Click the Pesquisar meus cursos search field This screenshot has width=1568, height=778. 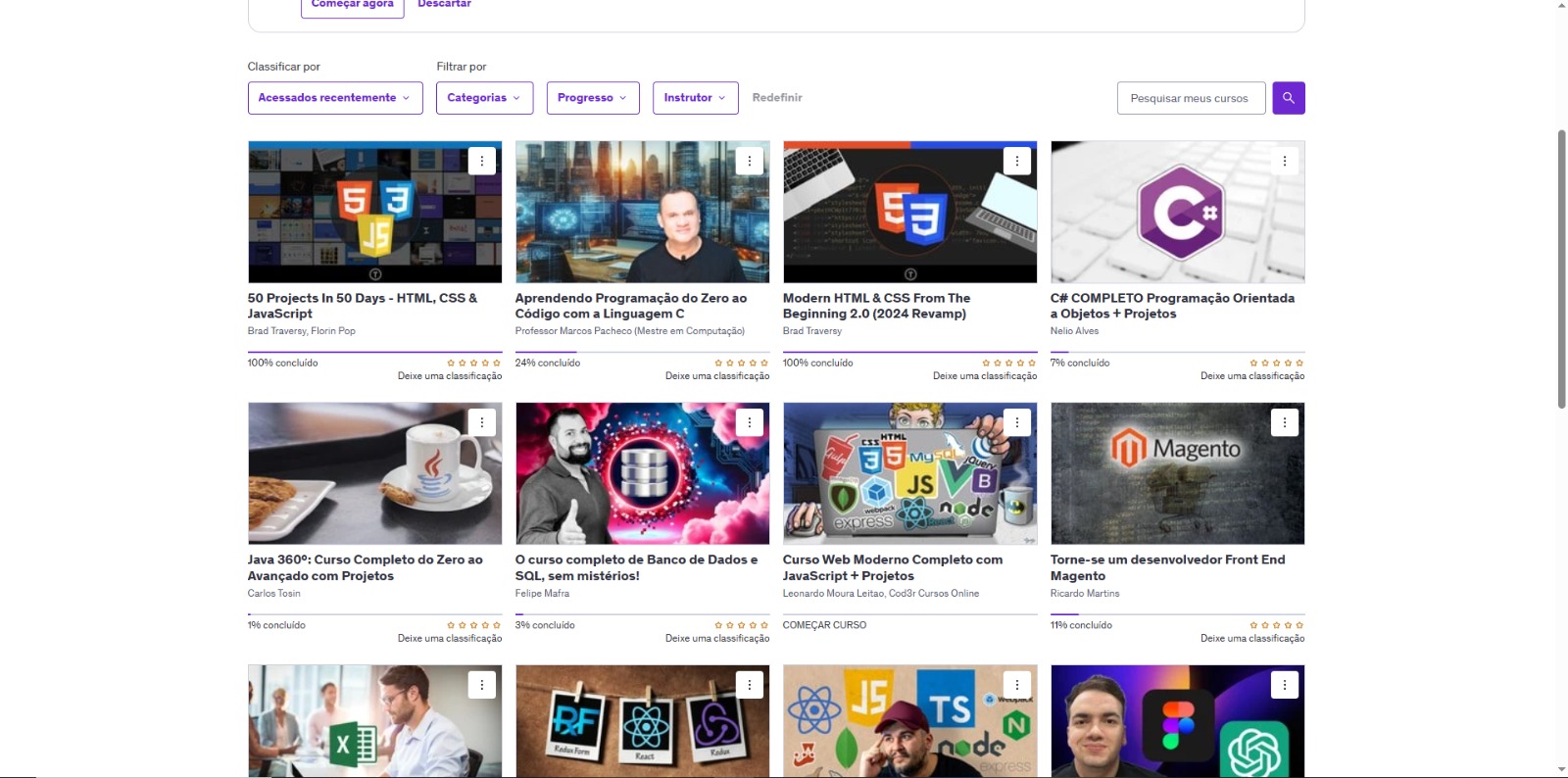(1190, 98)
